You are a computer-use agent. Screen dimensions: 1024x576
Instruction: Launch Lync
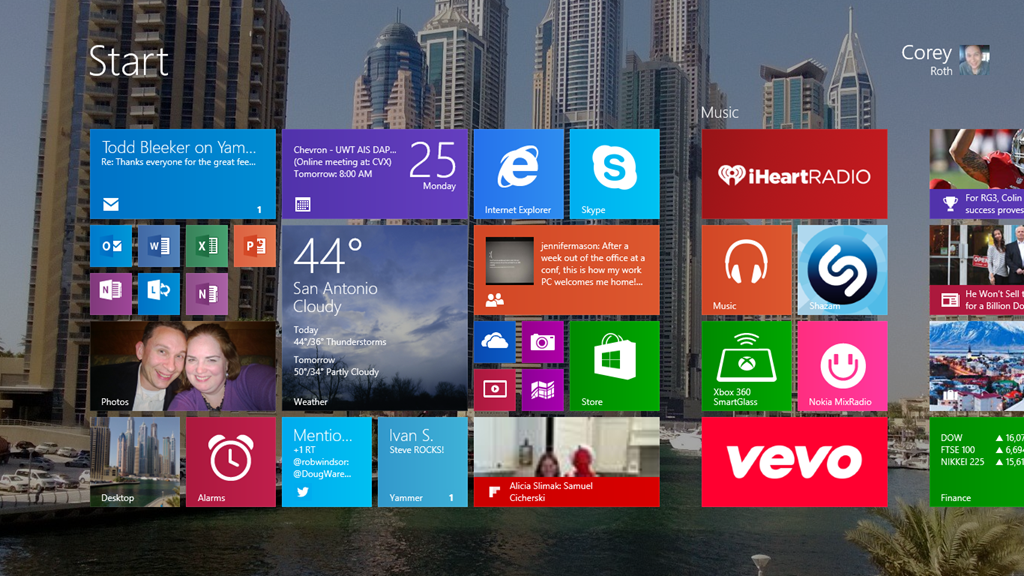pyautogui.click(x=159, y=294)
